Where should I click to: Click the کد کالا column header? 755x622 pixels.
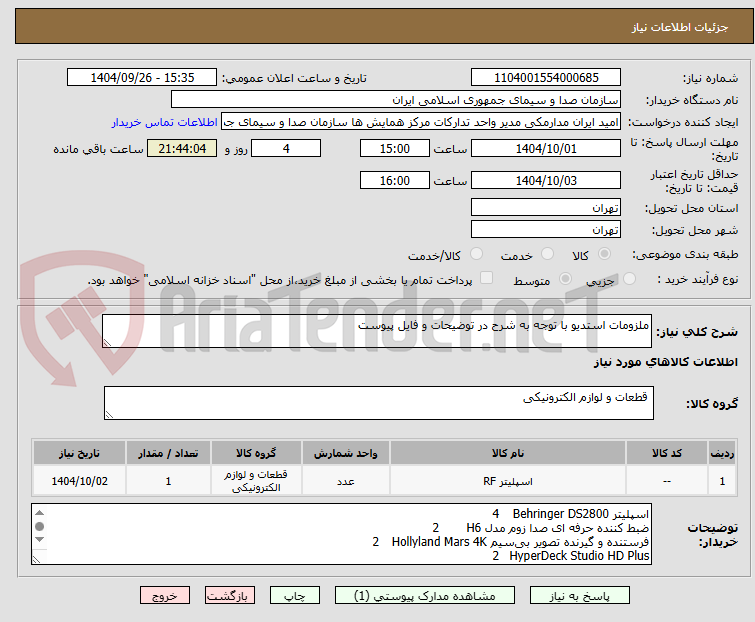667,453
